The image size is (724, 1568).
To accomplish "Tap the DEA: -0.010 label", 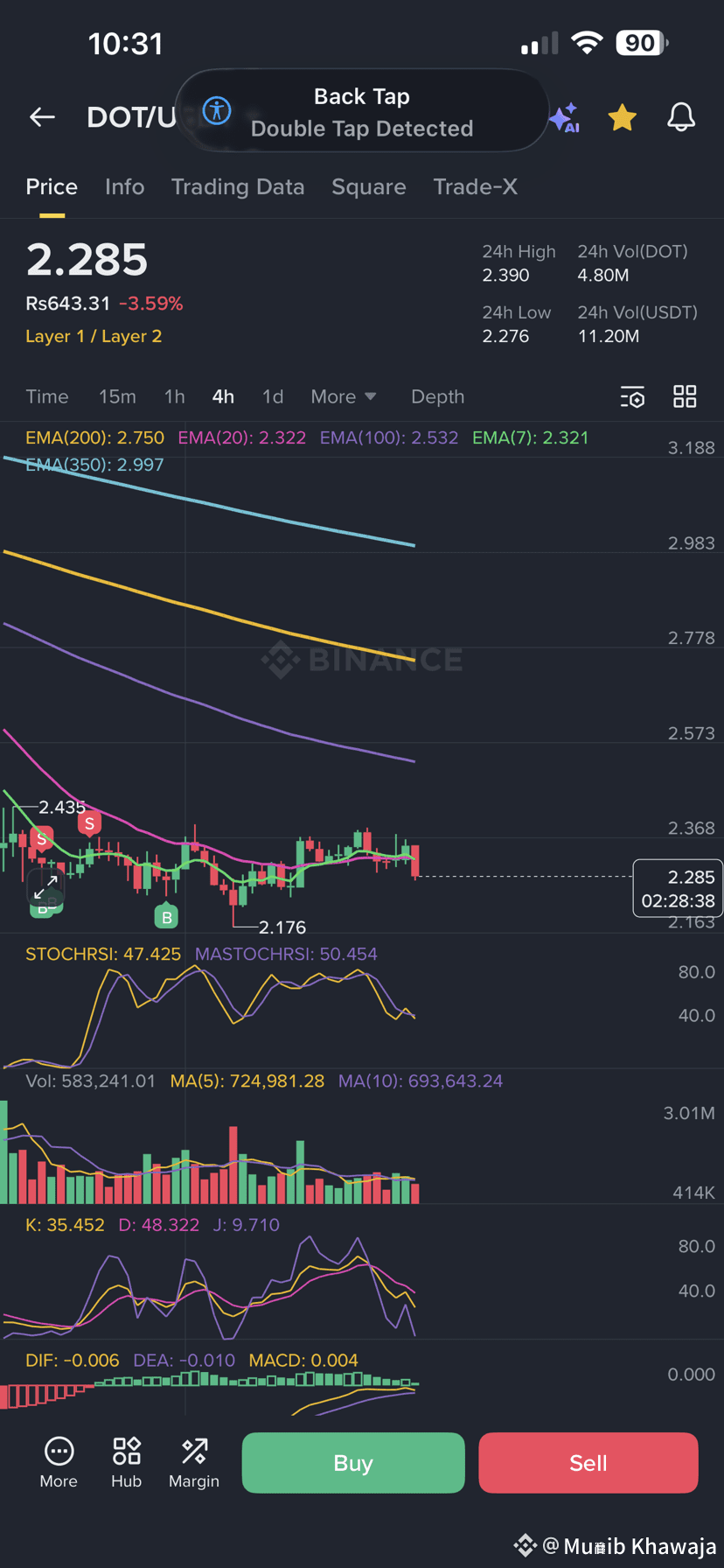I will 184,1361.
